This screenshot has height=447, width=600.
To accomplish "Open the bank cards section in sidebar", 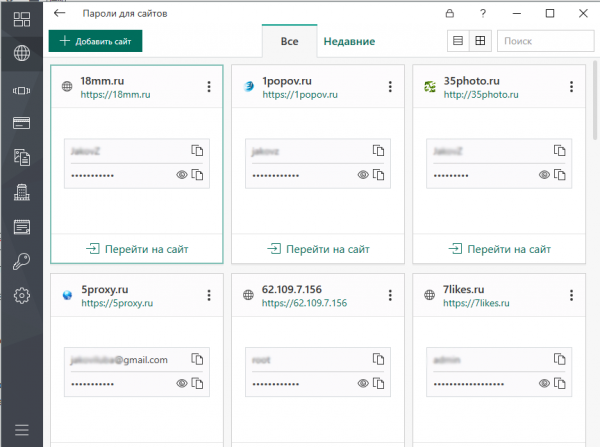I will pos(22,123).
